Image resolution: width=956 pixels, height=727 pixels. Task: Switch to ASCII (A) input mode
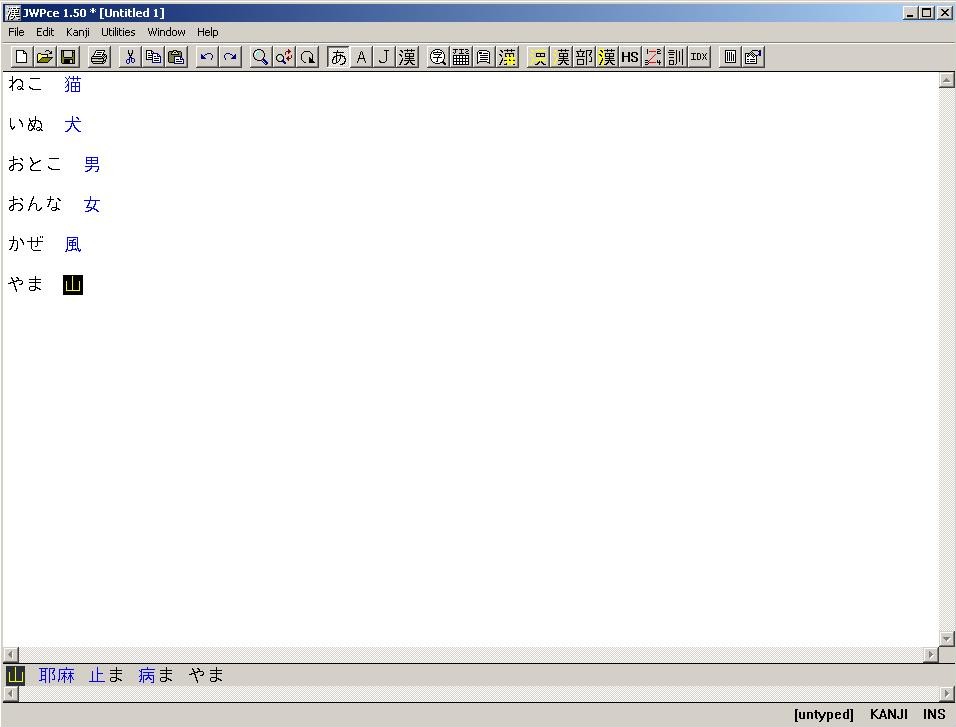click(362, 57)
